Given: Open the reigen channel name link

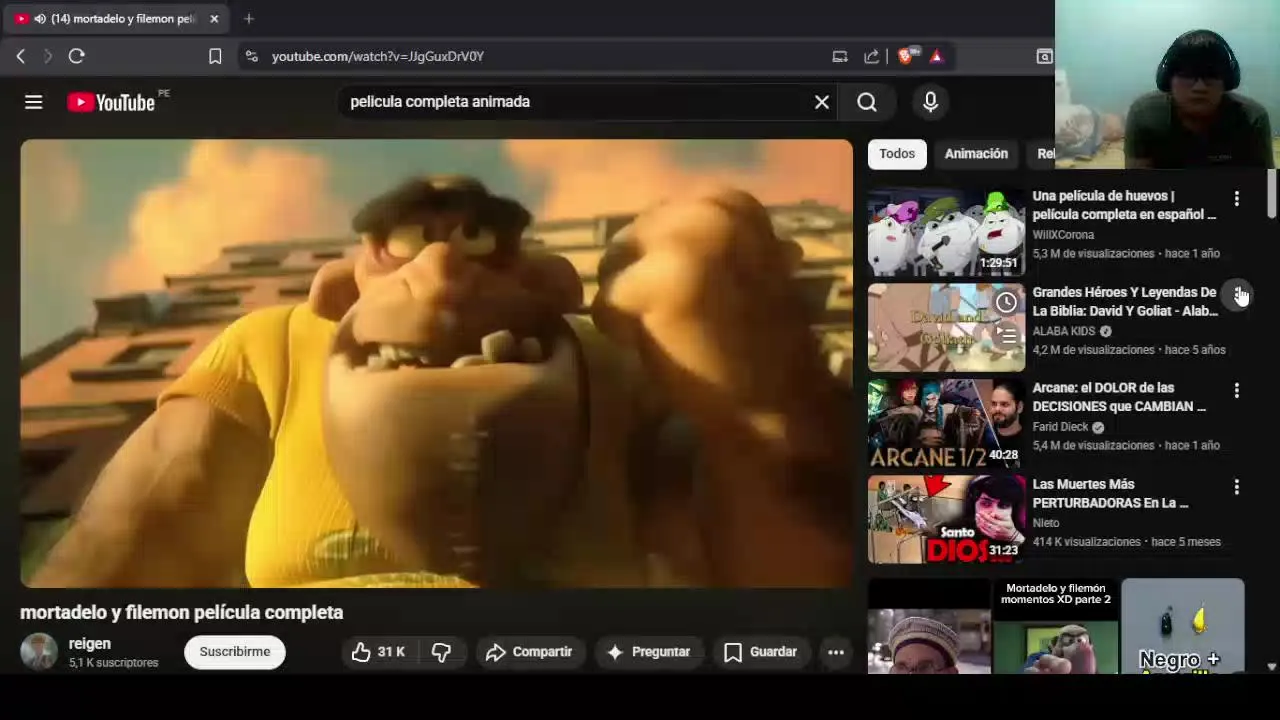Looking at the screenshot, I should (90, 644).
